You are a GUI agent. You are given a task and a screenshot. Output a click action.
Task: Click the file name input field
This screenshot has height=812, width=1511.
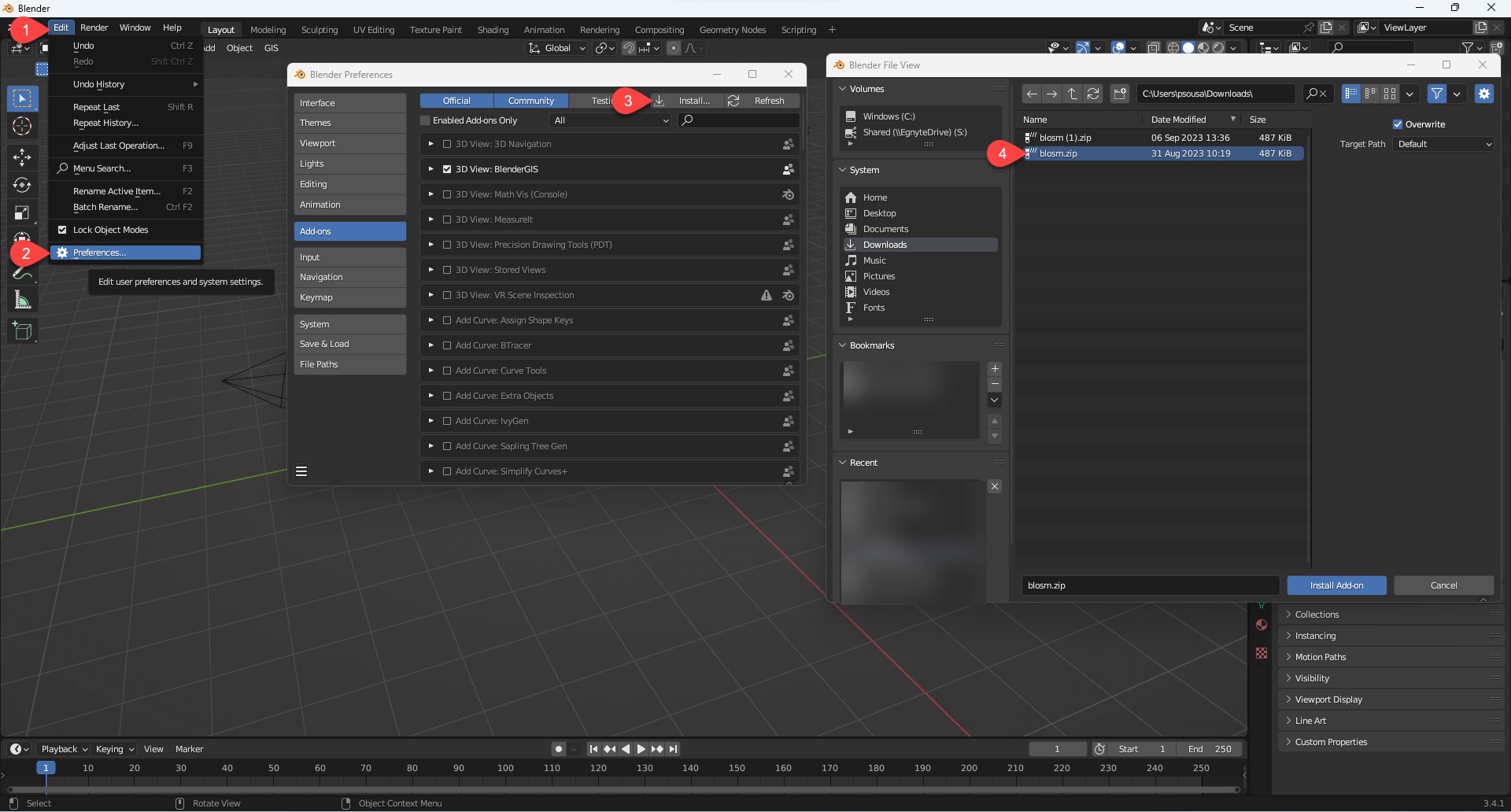(1150, 585)
